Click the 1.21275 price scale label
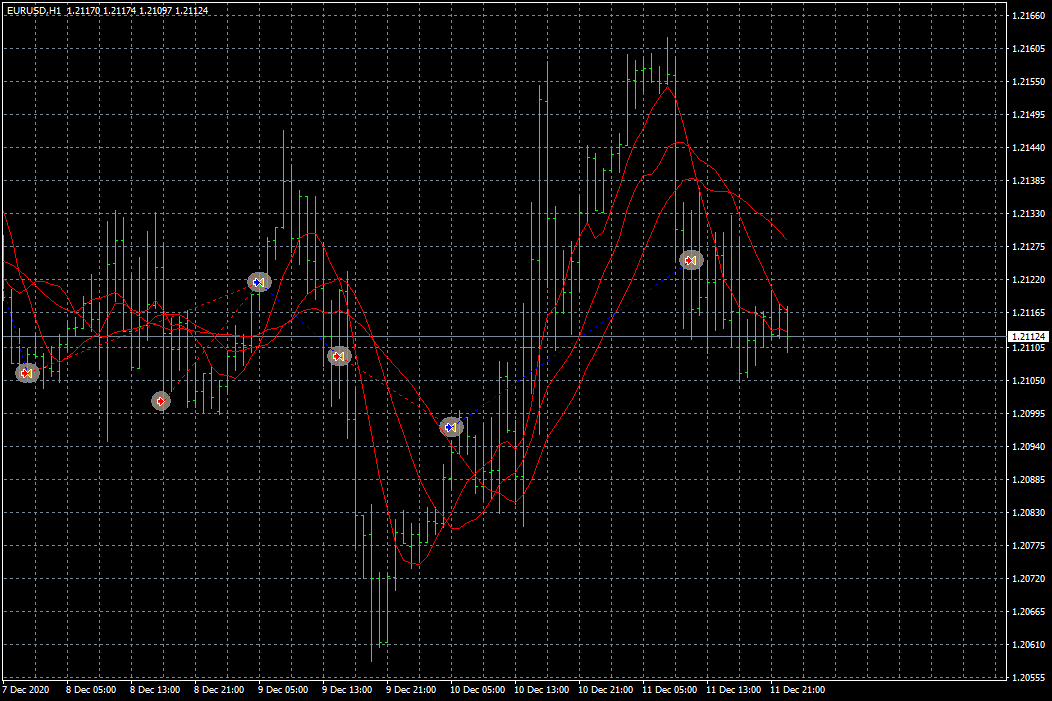The width and height of the screenshot is (1052, 701). [x=1029, y=246]
